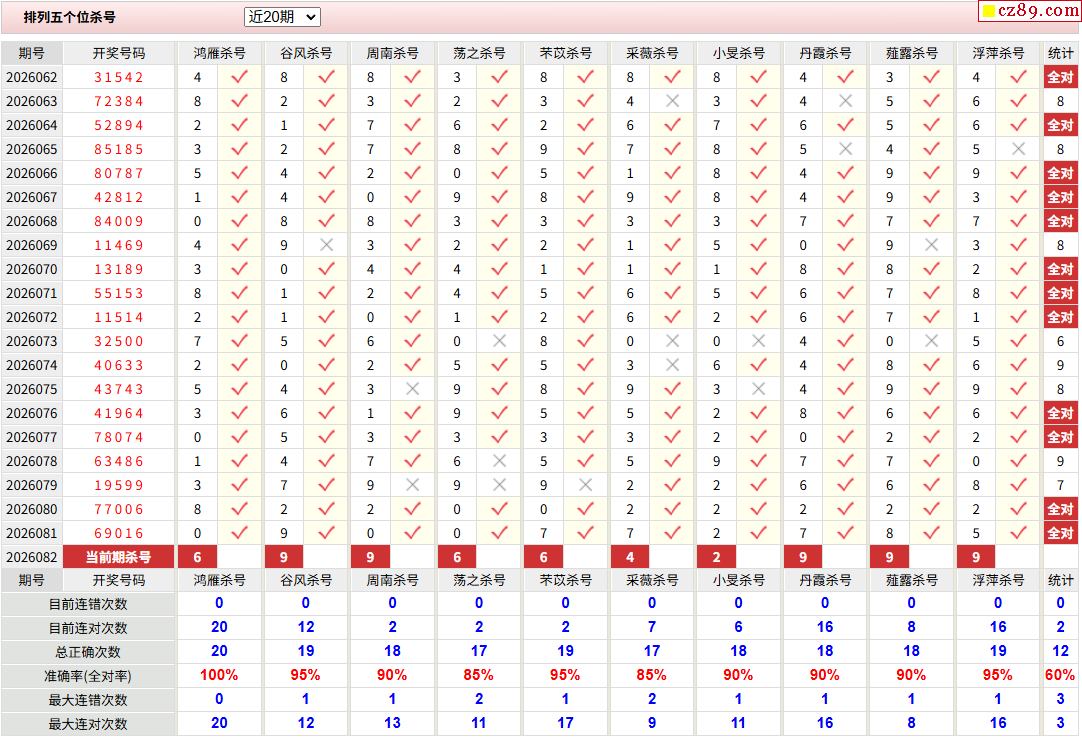This screenshot has width=1082, height=738.
Task: Click the 60% value in 统计 column
Action: point(1060,675)
